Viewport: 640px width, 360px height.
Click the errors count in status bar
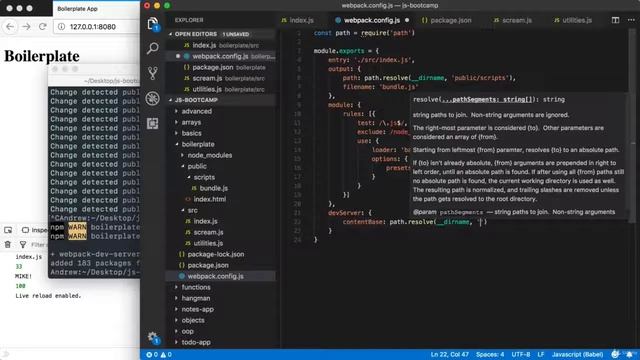152,355
